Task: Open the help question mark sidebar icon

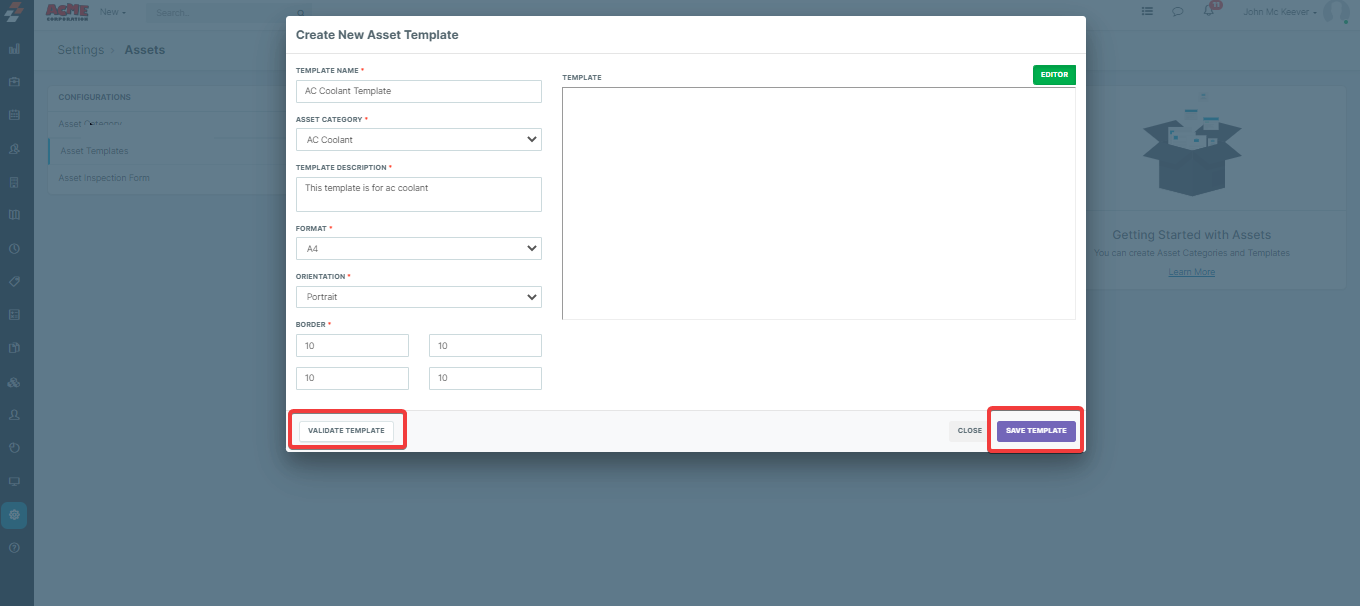Action: click(x=14, y=548)
